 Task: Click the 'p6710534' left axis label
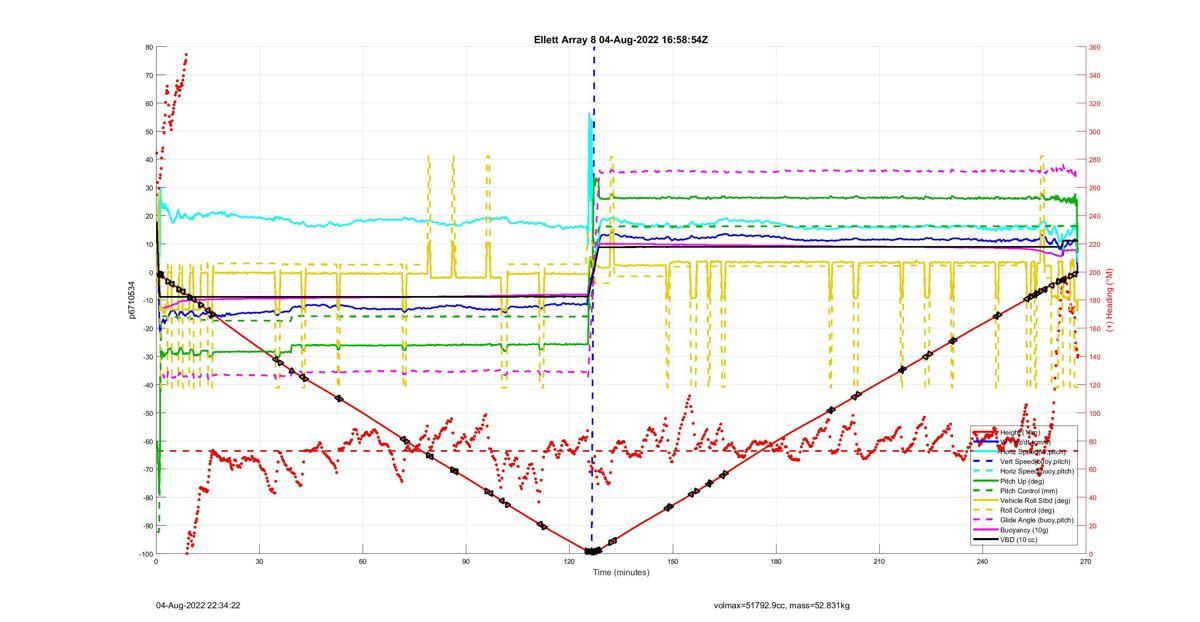pyautogui.click(x=131, y=300)
